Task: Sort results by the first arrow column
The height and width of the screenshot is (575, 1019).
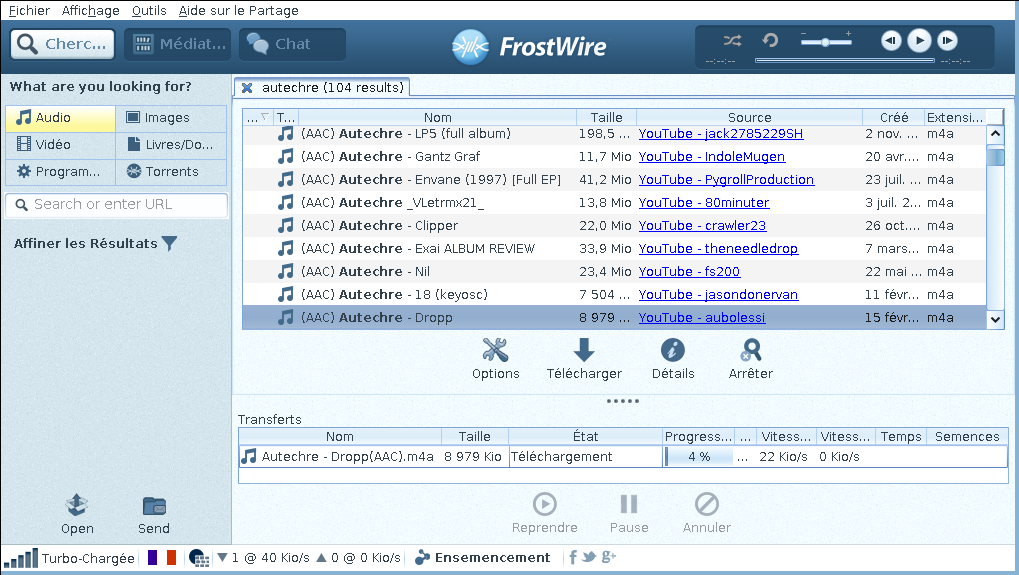Action: 258,118
